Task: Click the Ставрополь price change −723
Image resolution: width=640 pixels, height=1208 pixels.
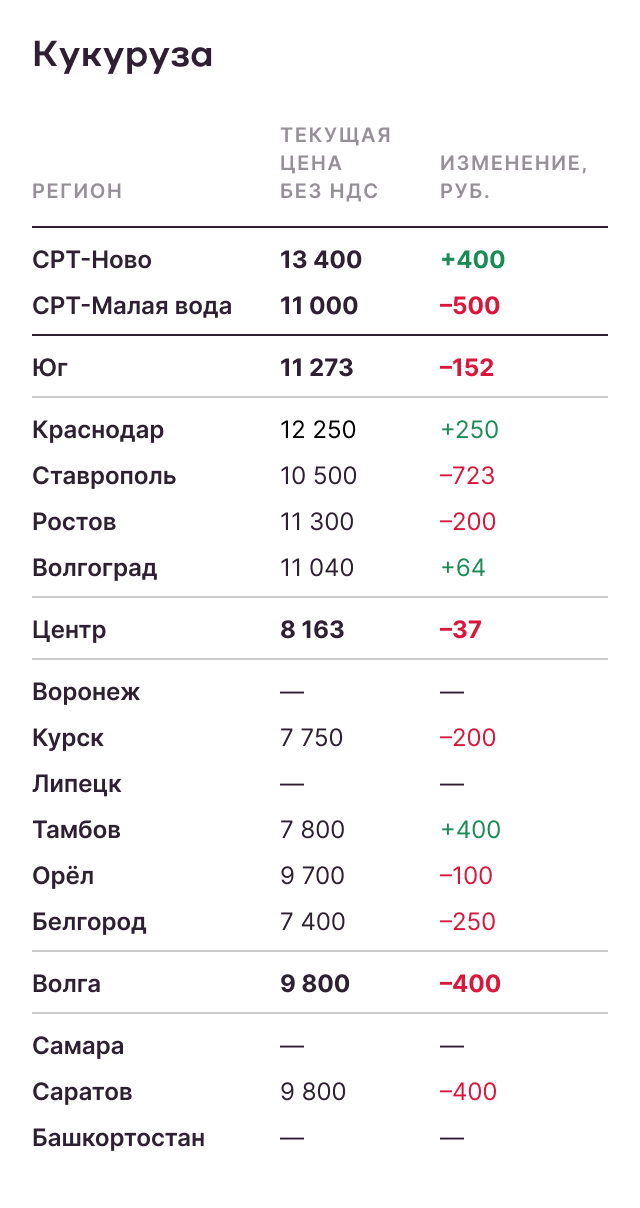Action: coord(467,476)
